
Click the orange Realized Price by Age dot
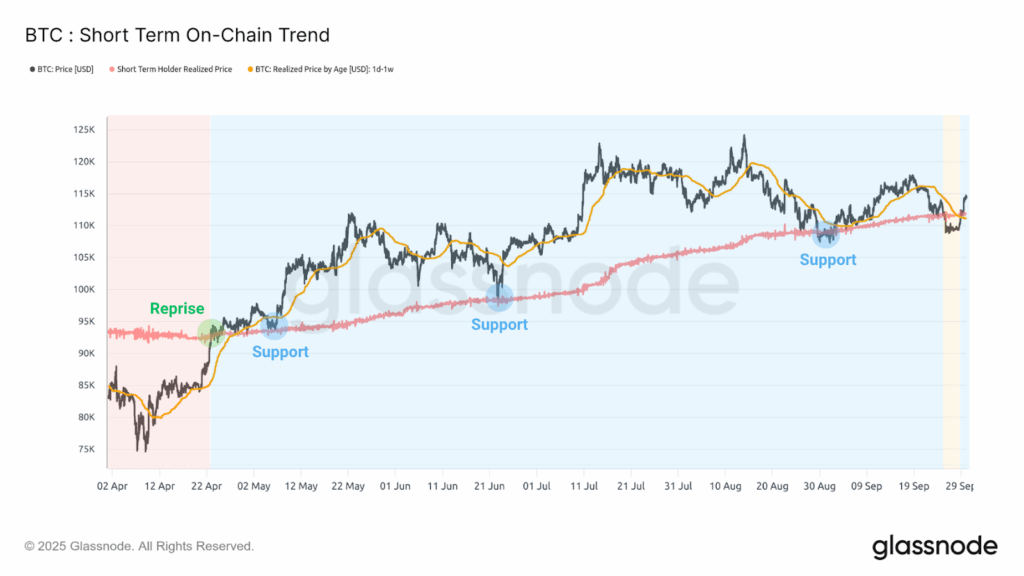pos(248,69)
